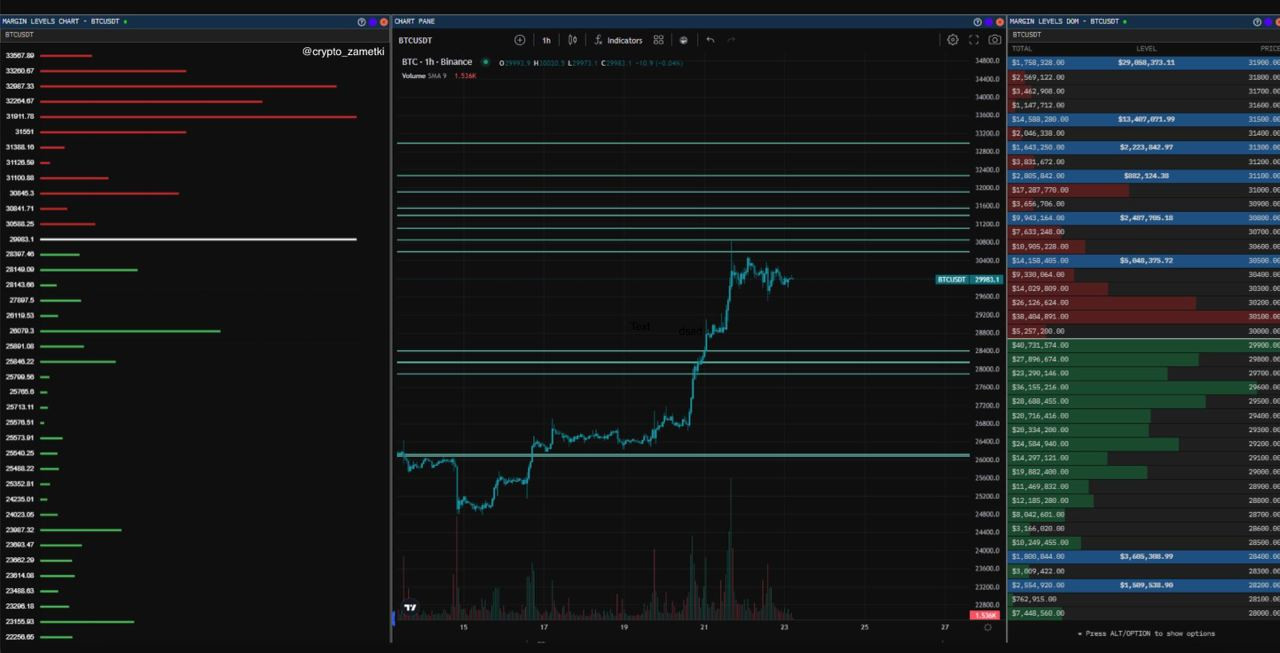This screenshot has height=653, width=1280.
Task: Select the DOM row with level $13,407,071.99
Action: [1144, 119]
